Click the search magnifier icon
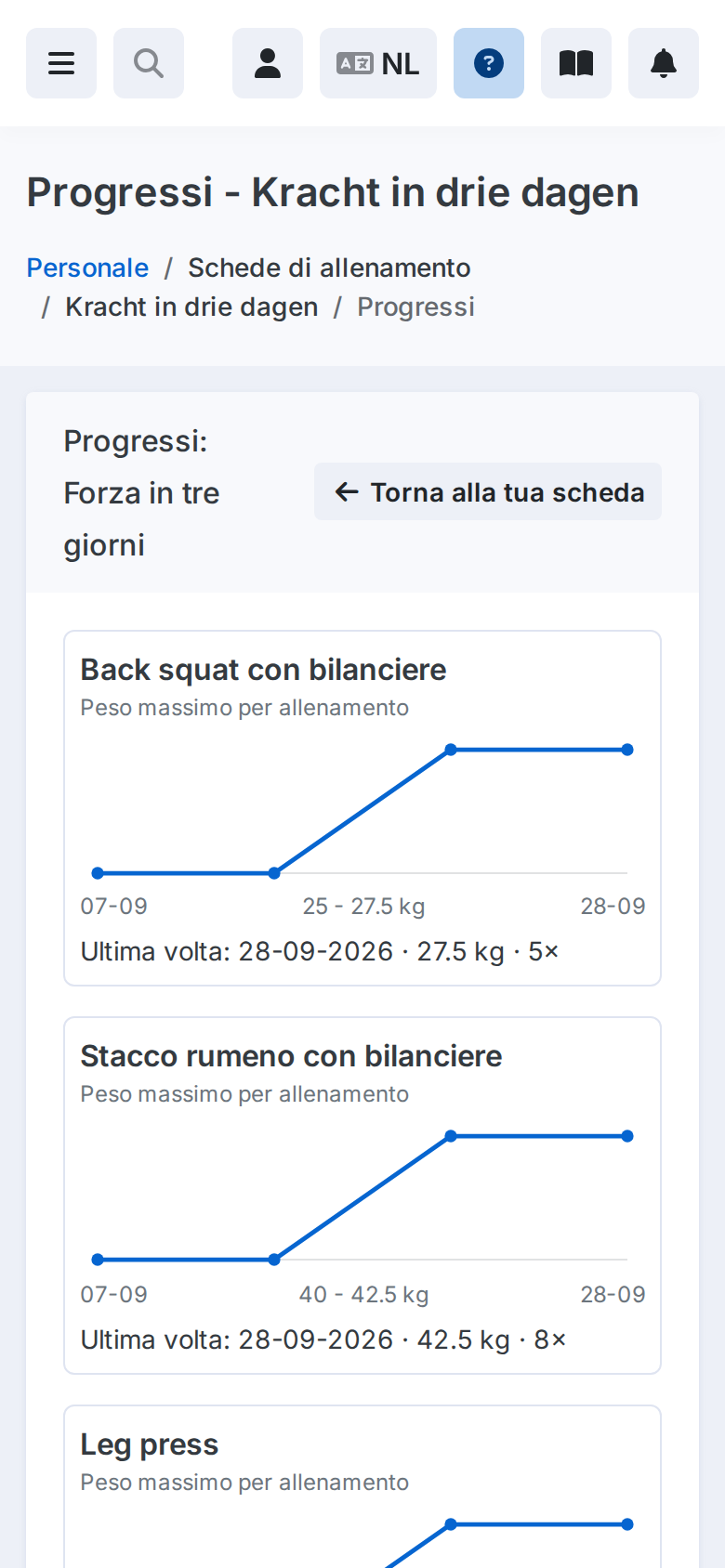This screenshot has height=1568, width=725. click(149, 63)
